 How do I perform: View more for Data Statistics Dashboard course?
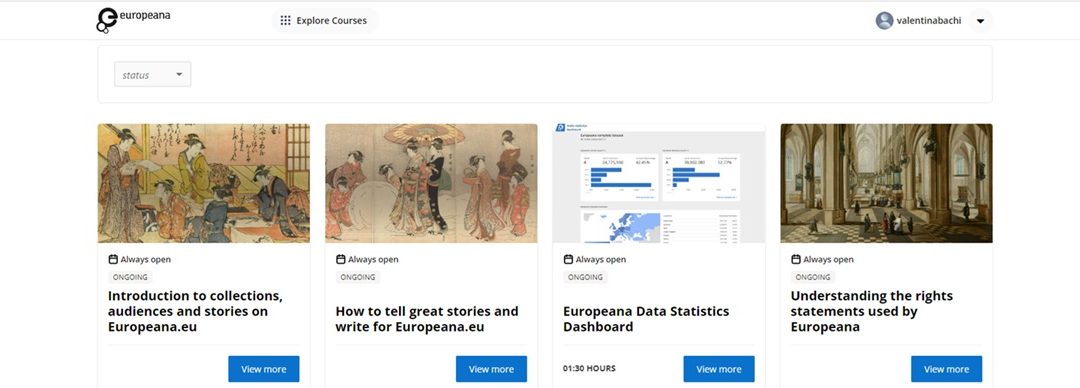tap(719, 369)
